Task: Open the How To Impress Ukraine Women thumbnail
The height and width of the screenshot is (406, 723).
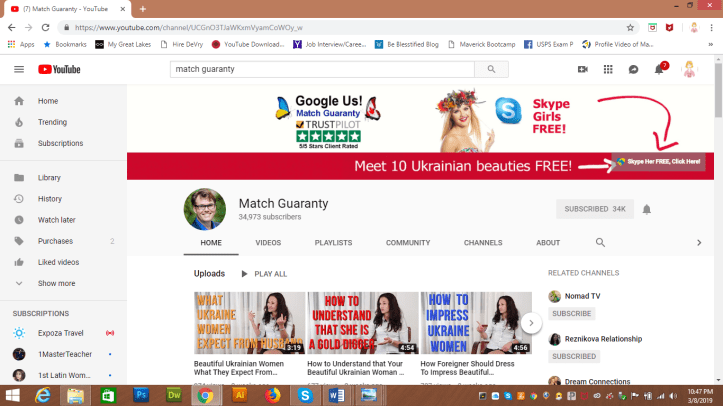Action: [x=476, y=323]
